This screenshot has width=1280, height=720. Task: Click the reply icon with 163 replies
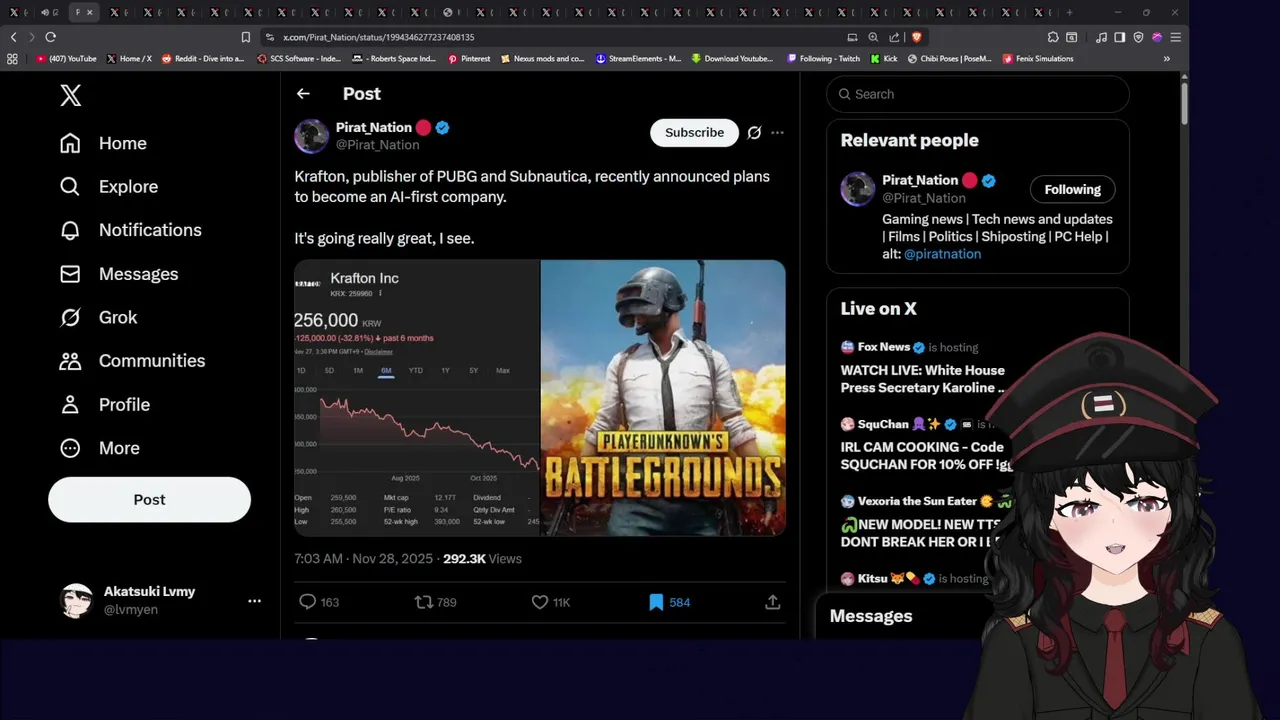pos(308,602)
